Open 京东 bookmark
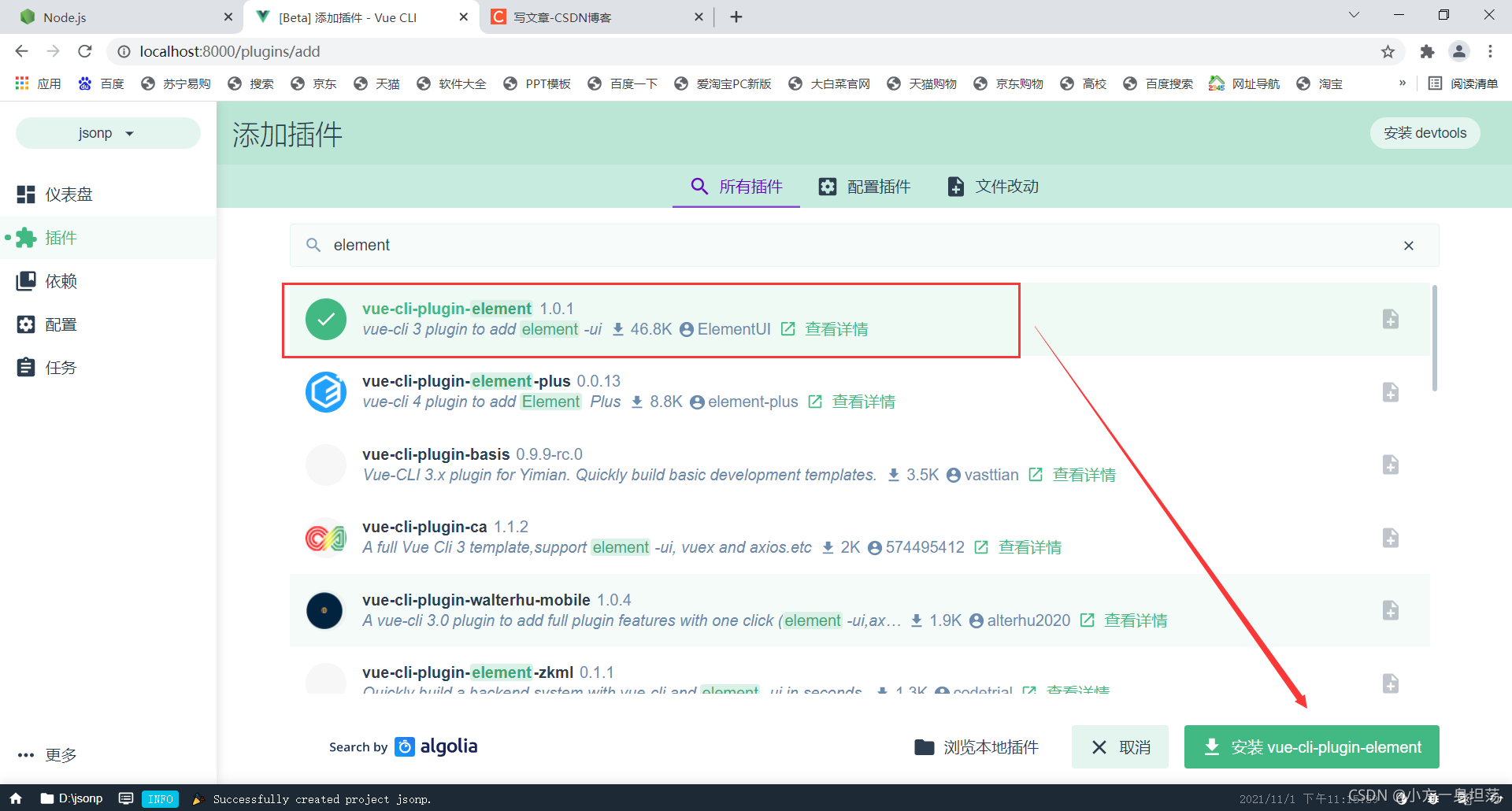Image resolution: width=1512 pixels, height=811 pixels. coord(314,83)
